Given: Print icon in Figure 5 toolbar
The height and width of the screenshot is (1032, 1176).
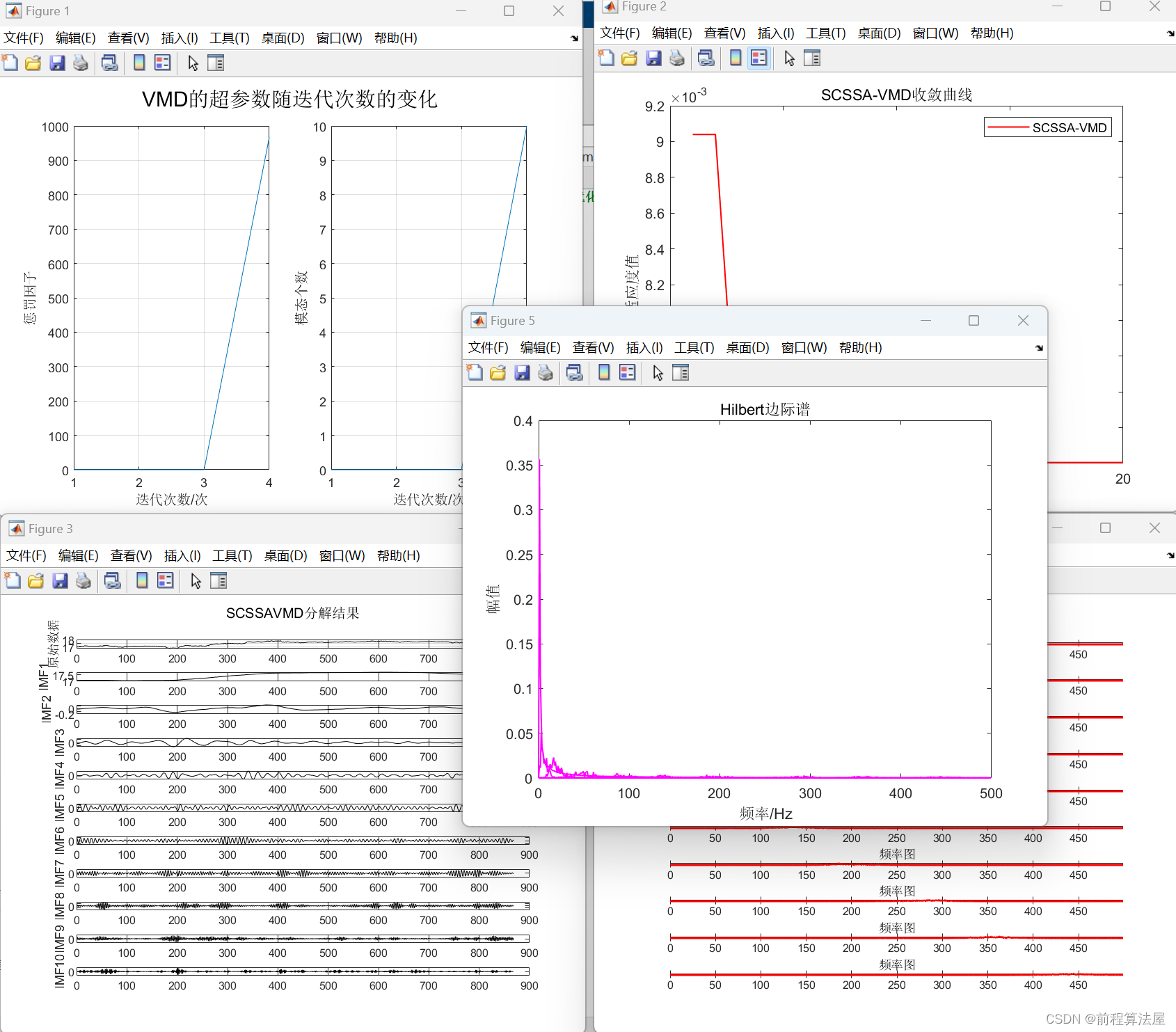Looking at the screenshot, I should 546,373.
